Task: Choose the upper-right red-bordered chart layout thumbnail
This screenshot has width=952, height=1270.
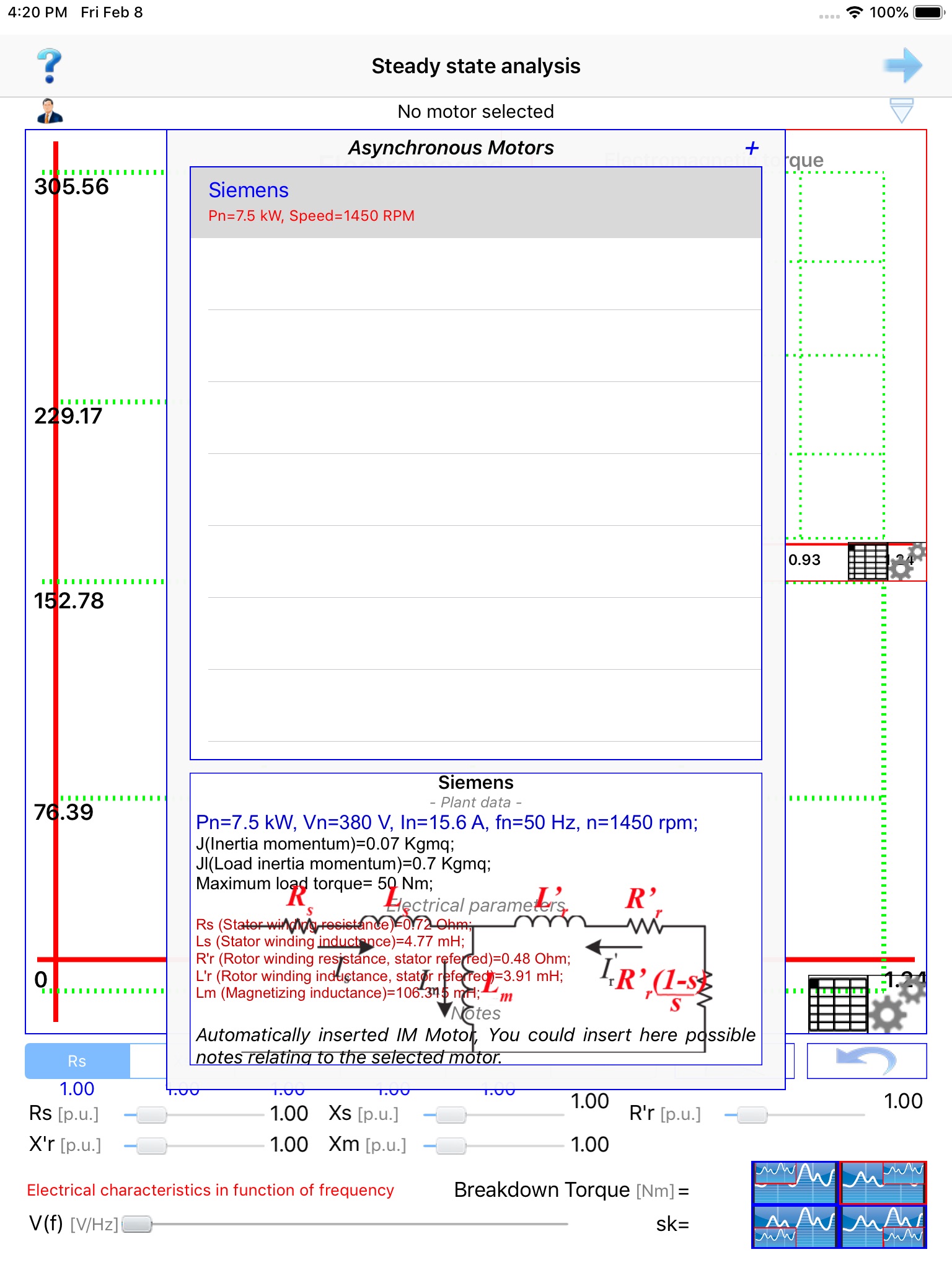Action: coord(883,1182)
